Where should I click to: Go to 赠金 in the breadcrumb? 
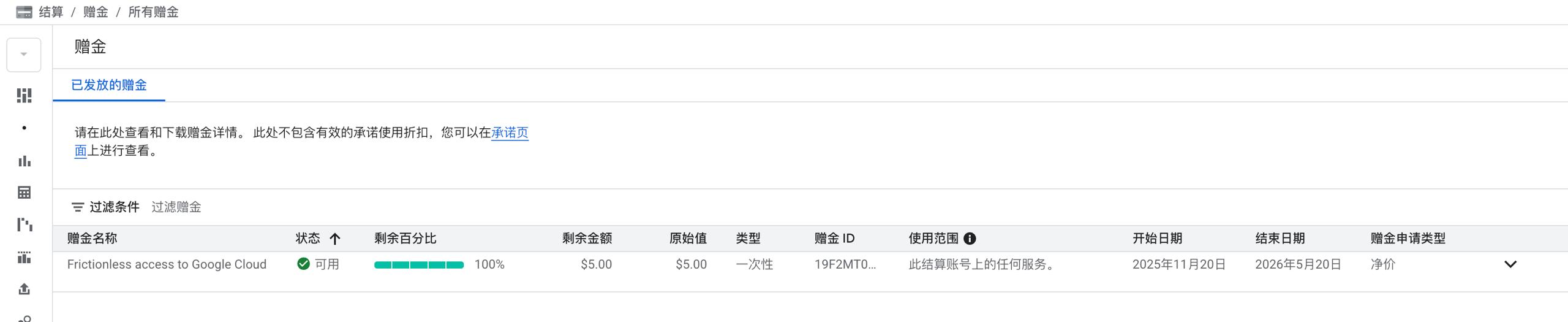coord(96,12)
